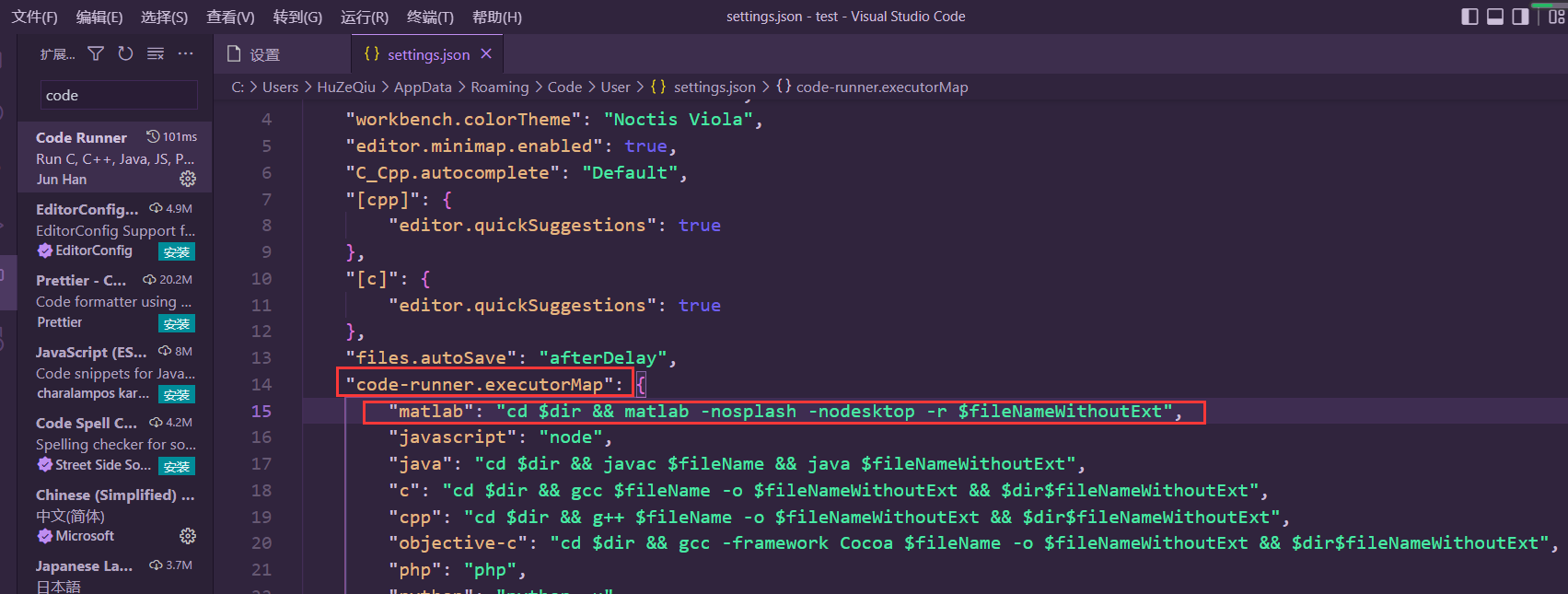Open the User breadcrumb dropdown
This screenshot has height=594, width=1568.
pyautogui.click(x=616, y=87)
